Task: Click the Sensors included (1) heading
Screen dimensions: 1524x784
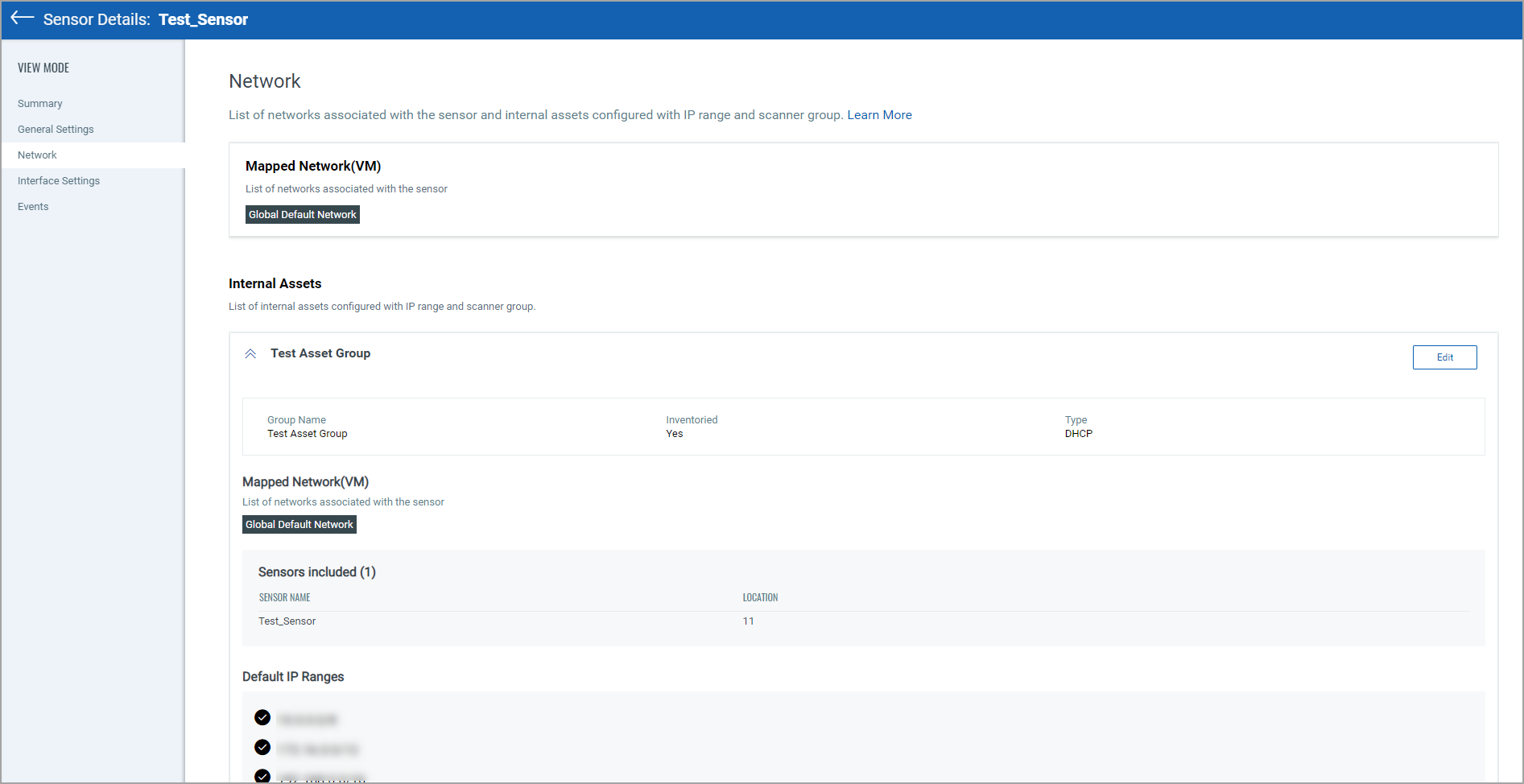Action: tap(317, 572)
